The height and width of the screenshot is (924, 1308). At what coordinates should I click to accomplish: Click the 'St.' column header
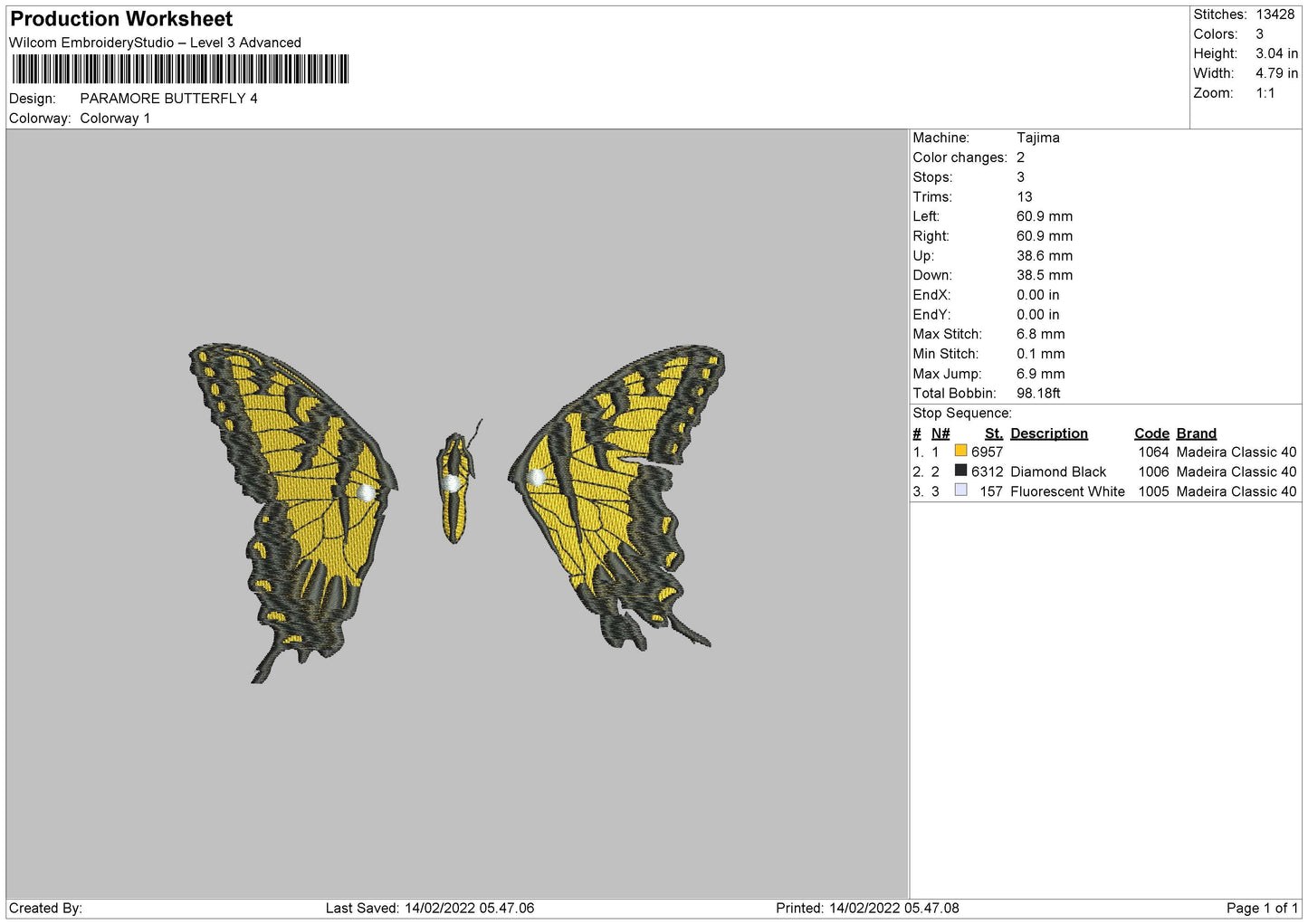tap(994, 433)
